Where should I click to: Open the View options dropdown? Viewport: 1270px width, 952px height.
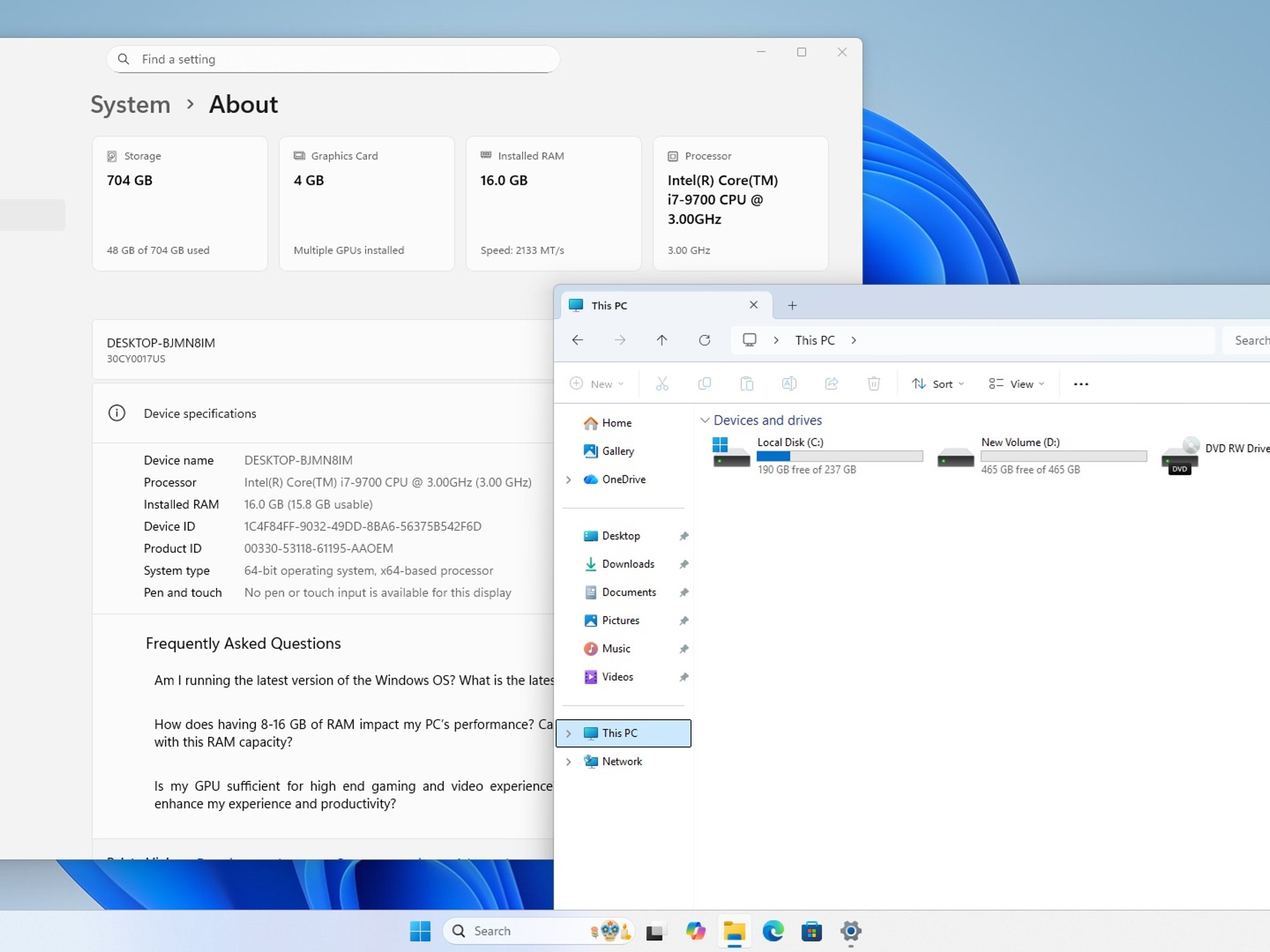pos(1016,384)
